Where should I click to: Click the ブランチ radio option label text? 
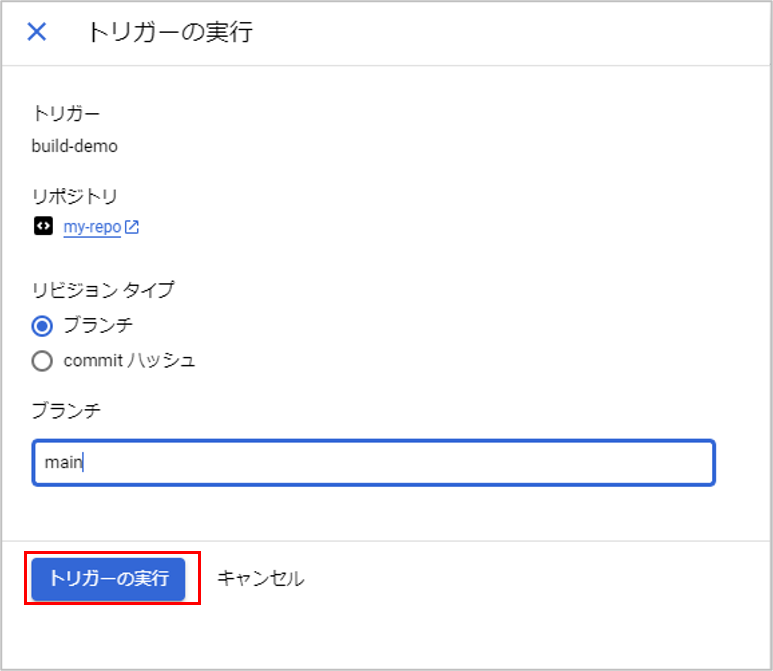pyautogui.click(x=98, y=325)
